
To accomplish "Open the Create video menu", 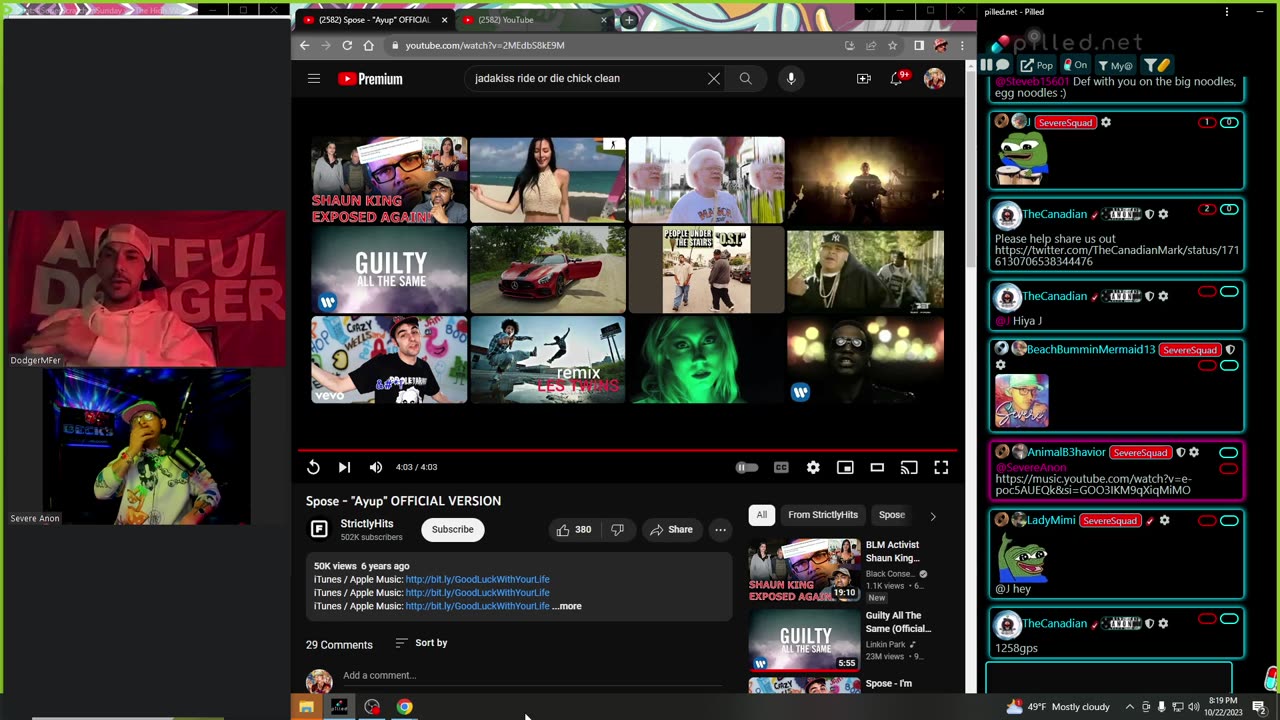I will 864,78.
